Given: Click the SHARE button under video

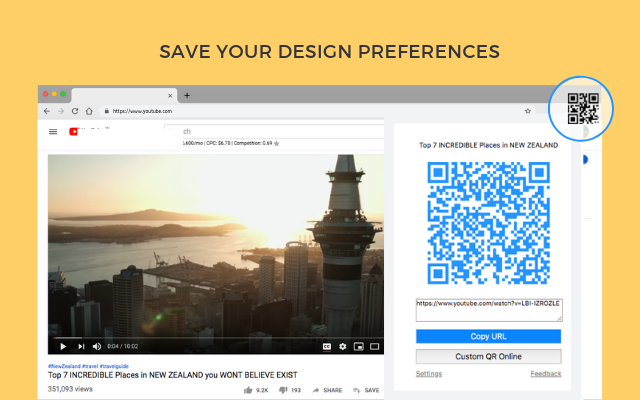Looking at the screenshot, I should pyautogui.click(x=327, y=390).
